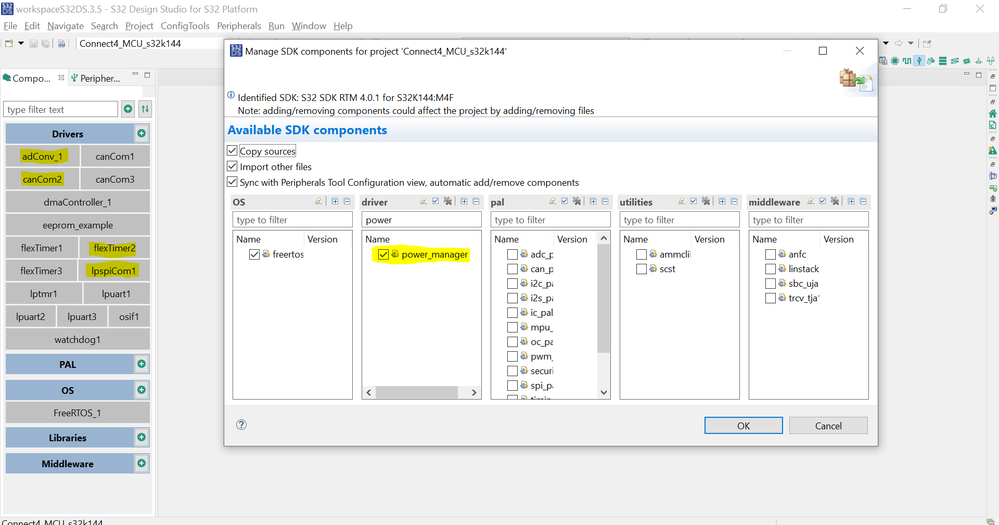Screen dimensions: 999x525
Task: Click the warning triangle icon in right sidebar
Action: click(993, 151)
